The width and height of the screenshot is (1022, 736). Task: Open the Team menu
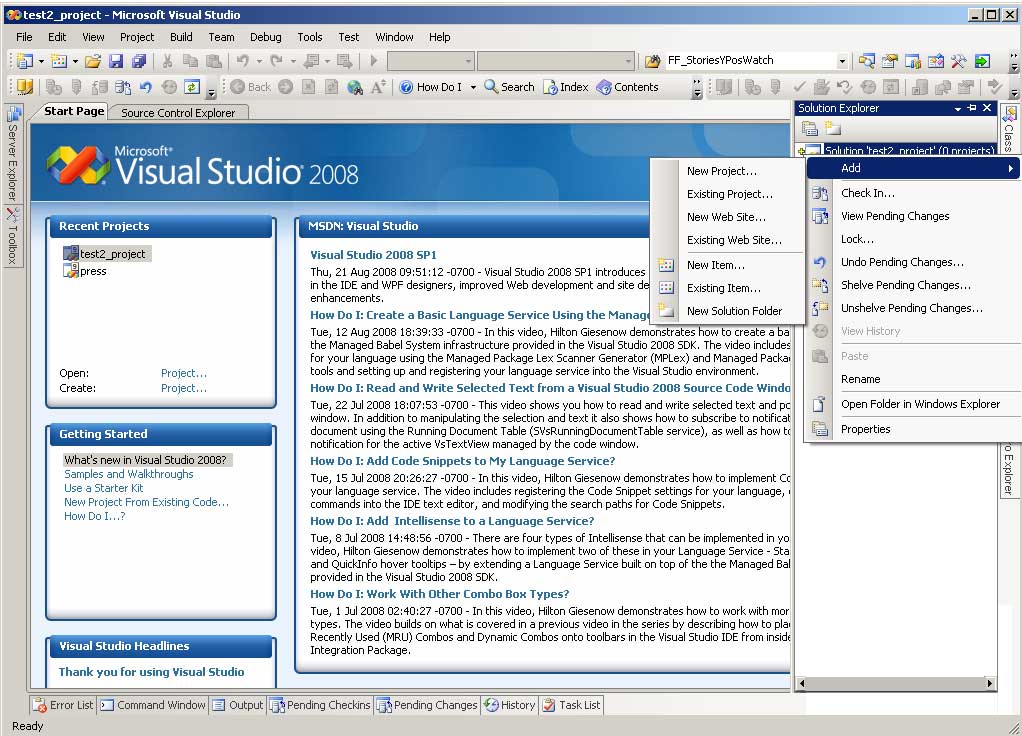pos(221,37)
